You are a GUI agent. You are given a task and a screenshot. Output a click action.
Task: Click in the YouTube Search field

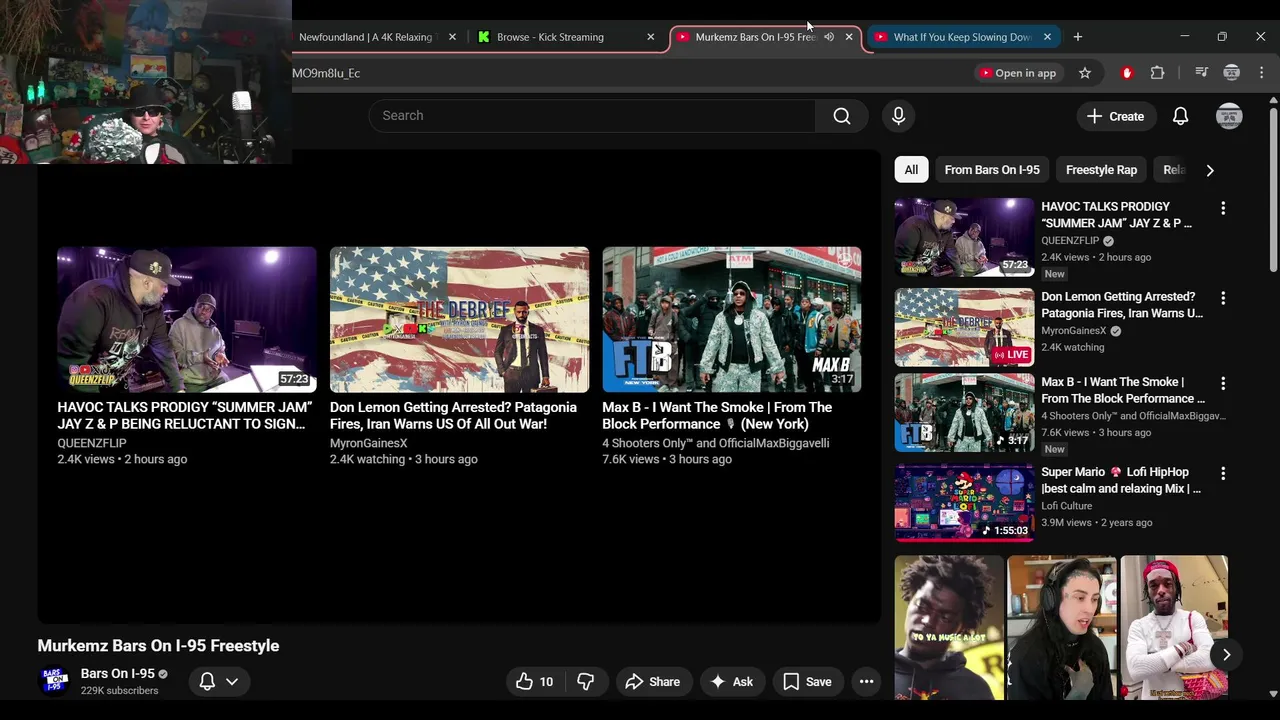pos(592,116)
